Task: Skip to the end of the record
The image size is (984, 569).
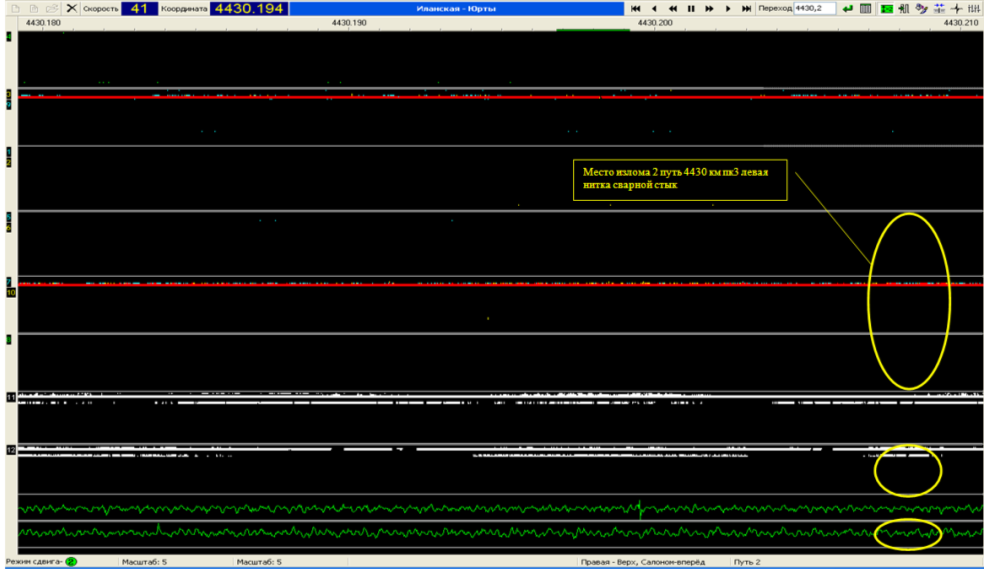Action: point(746,8)
